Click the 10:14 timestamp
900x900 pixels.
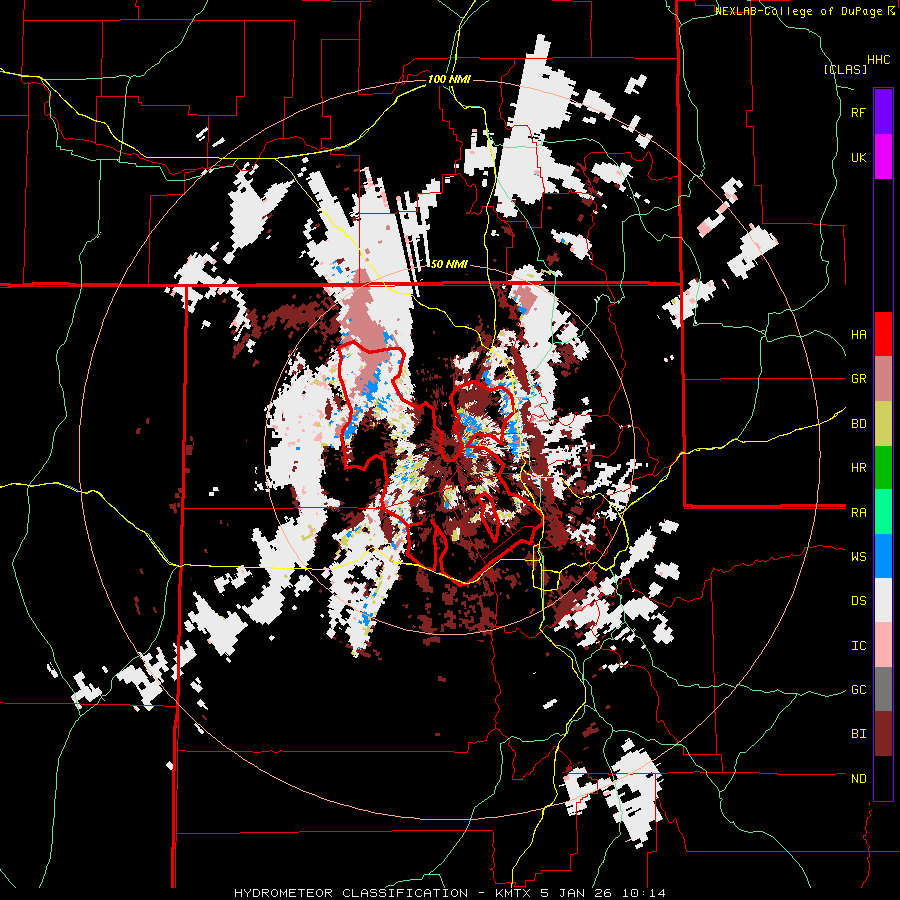coord(642,893)
